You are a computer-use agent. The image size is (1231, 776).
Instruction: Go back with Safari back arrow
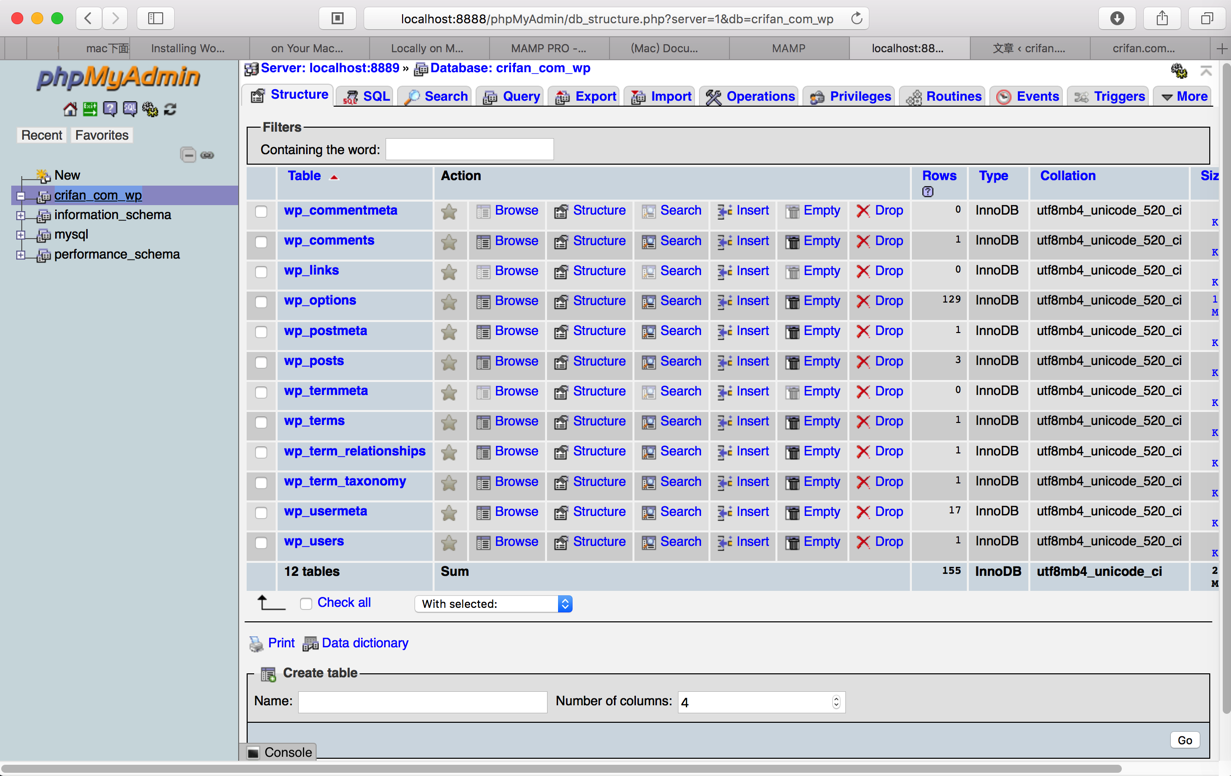coord(88,18)
